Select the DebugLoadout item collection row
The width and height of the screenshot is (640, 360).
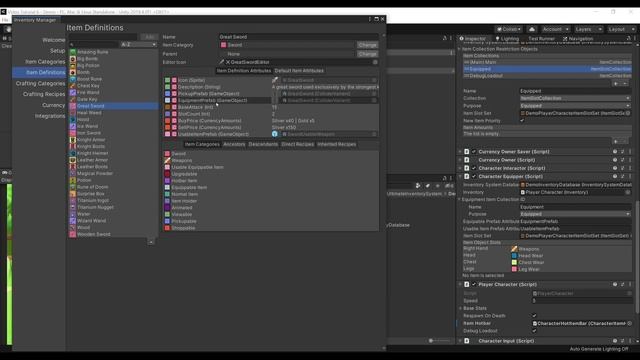(547, 76)
